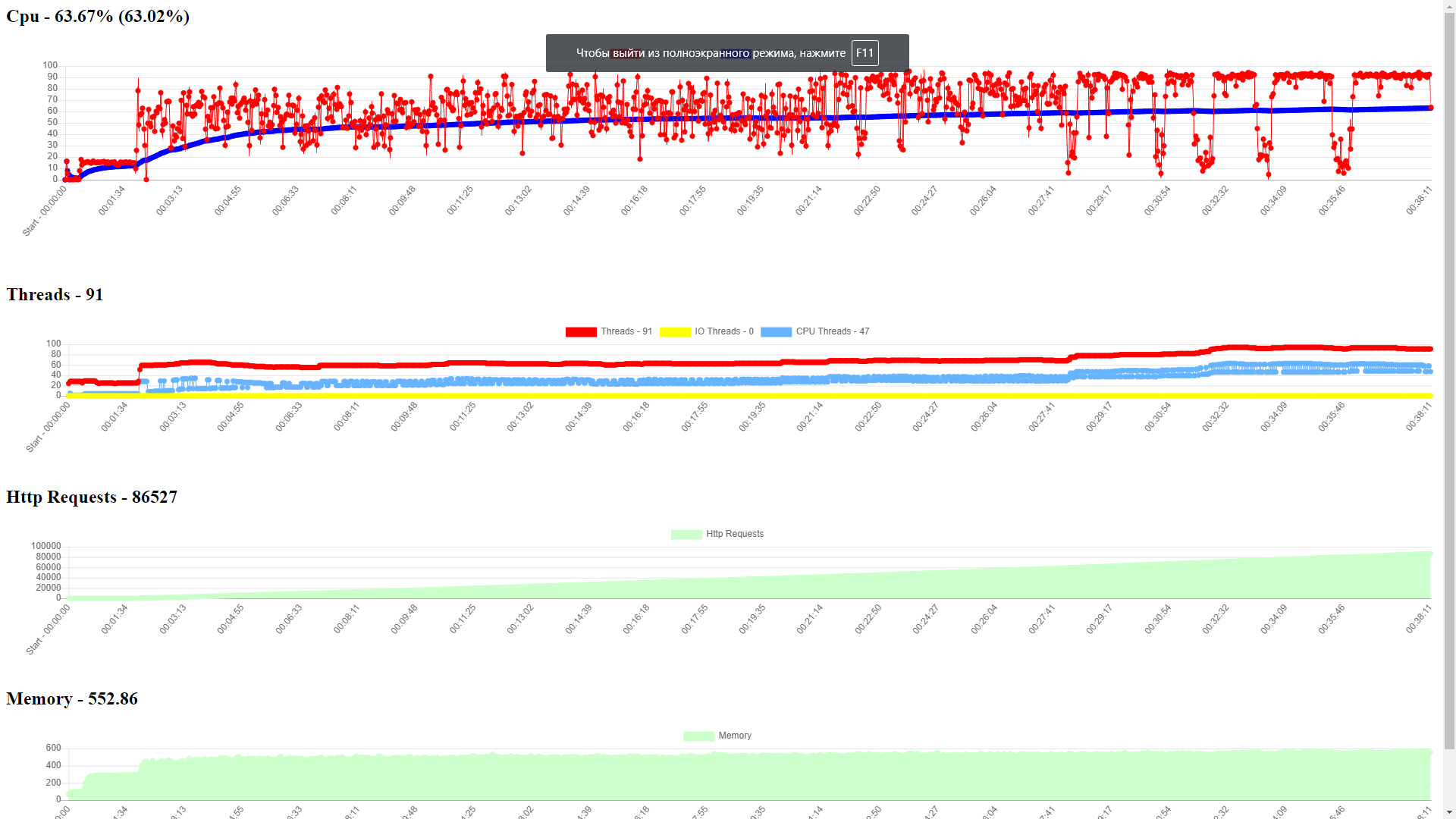Viewport: 1456px width, 819px height.
Task: Dismiss the fullscreen exit notification banner
Action: (x=727, y=53)
